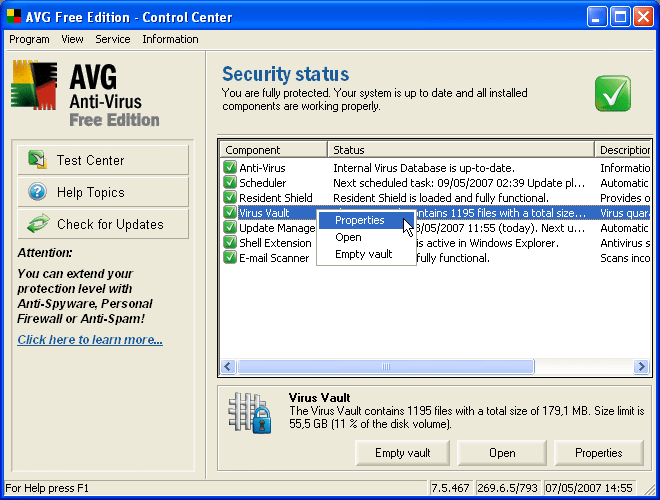Open the View menu
Screen dimensions: 660x500
(x=72, y=39)
